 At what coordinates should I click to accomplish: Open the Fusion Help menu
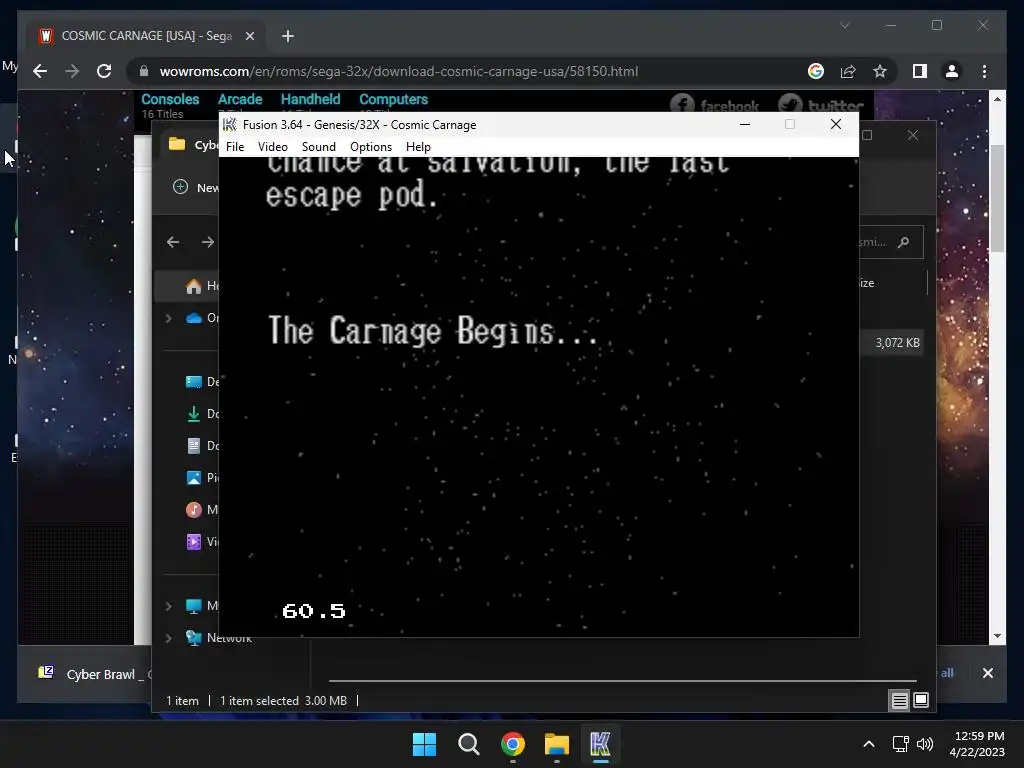pos(418,147)
